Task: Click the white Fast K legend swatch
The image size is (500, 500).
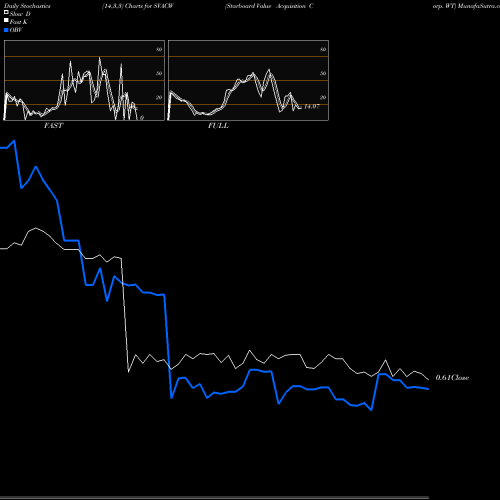Action: click(x=6, y=21)
